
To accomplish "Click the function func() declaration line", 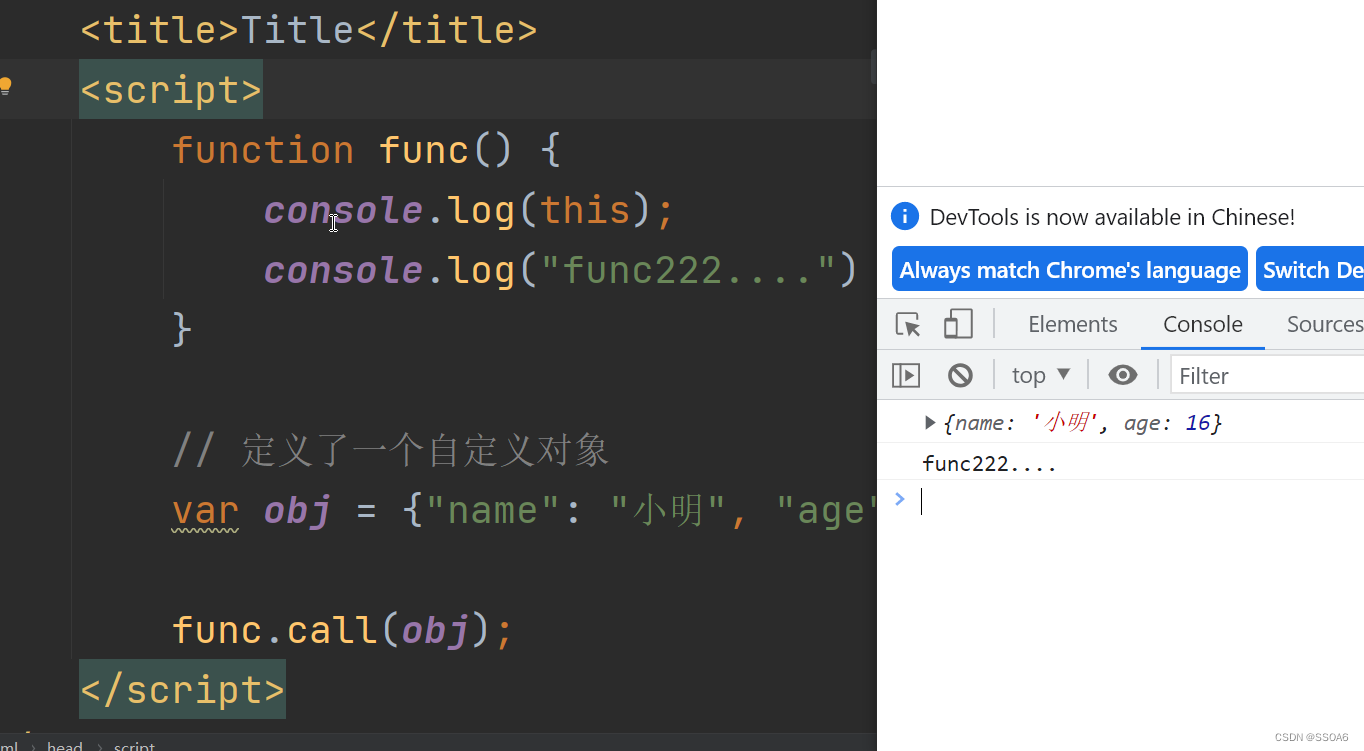I will tap(367, 150).
